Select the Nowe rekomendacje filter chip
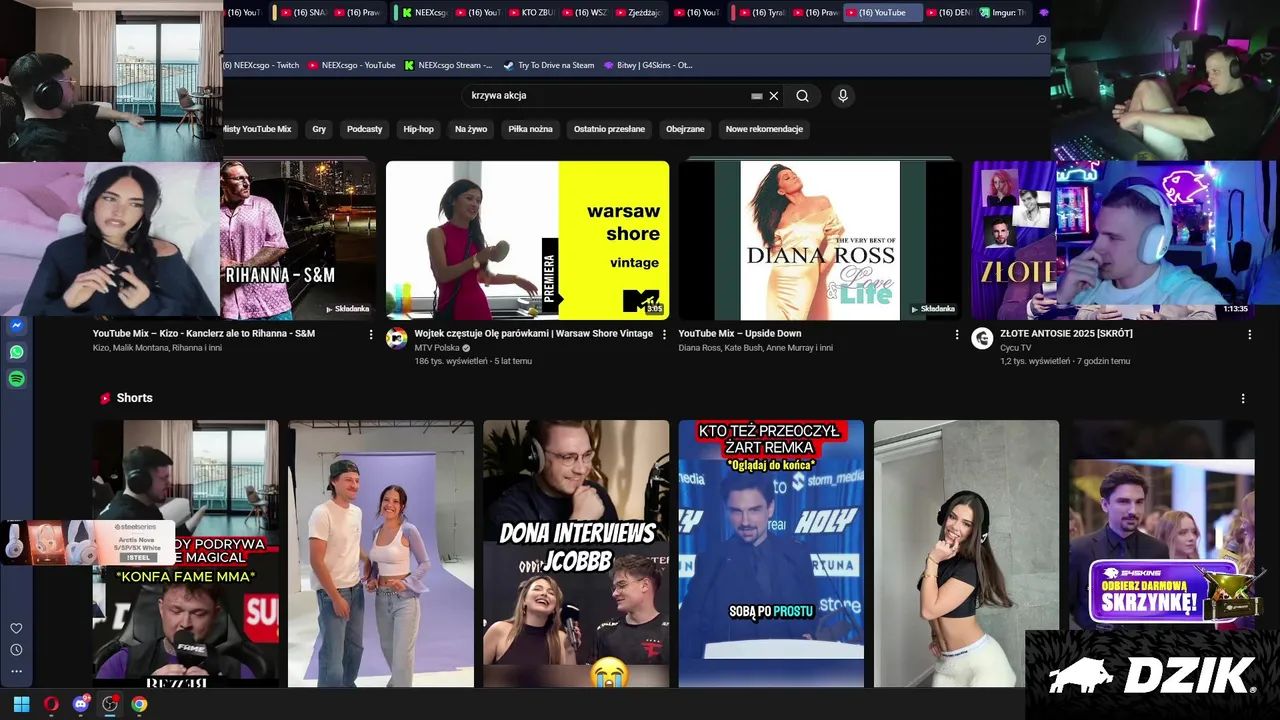The height and width of the screenshot is (720, 1280). (x=764, y=129)
